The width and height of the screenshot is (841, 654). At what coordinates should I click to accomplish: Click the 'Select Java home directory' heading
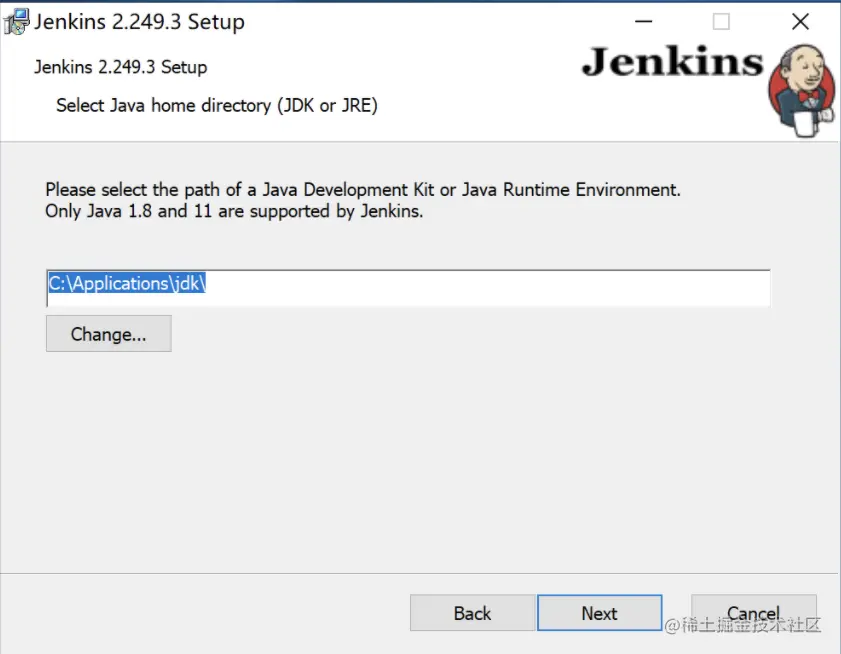217,105
